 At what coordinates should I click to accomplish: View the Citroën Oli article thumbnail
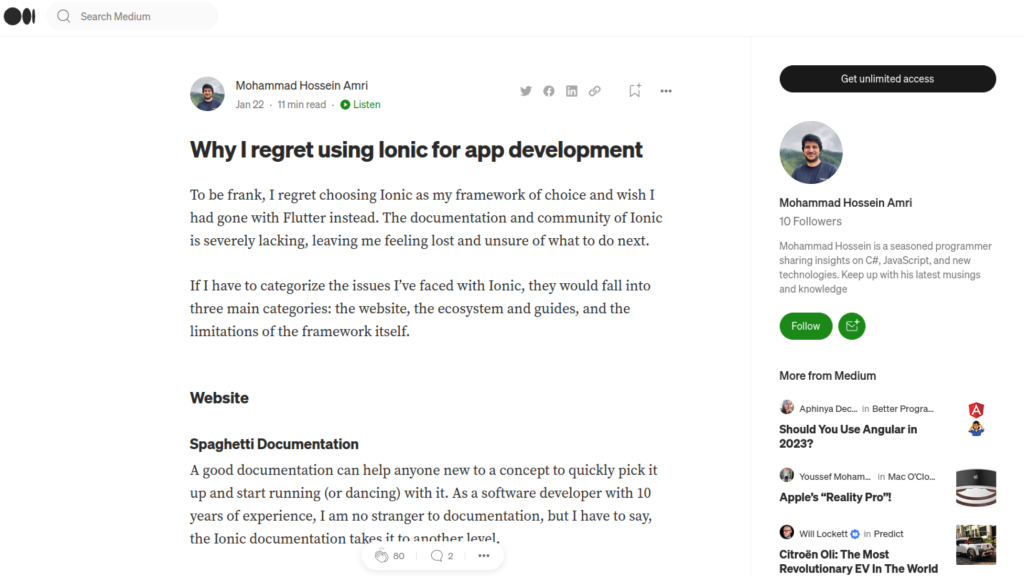tap(975, 545)
